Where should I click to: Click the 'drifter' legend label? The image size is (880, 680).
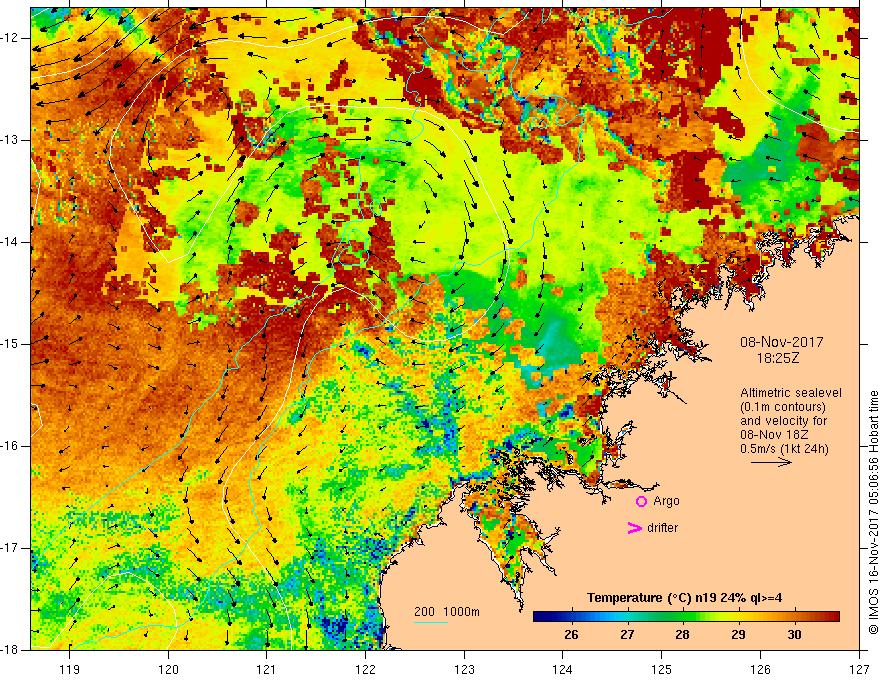pos(662,528)
